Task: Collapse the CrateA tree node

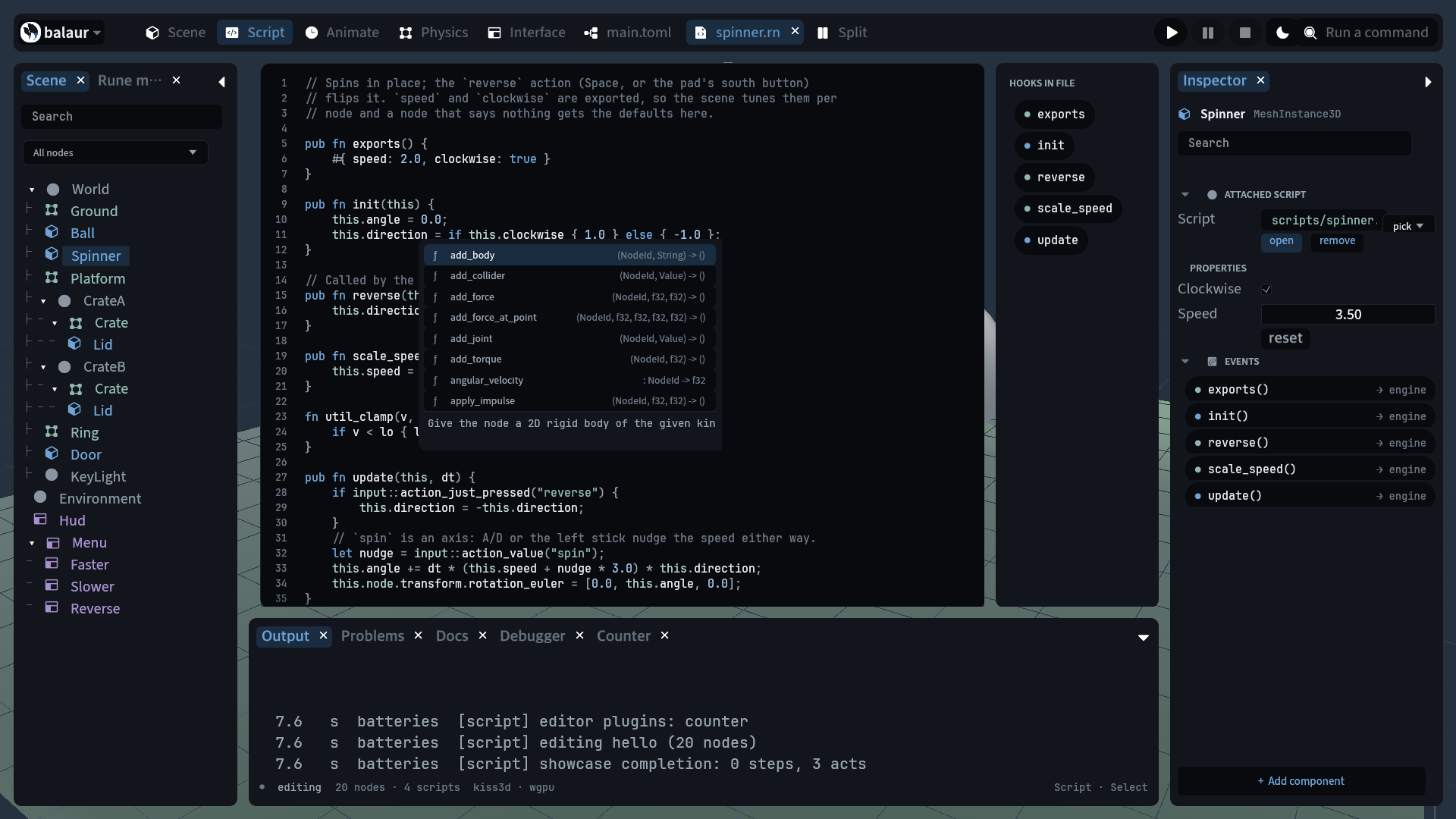Action: coord(43,301)
